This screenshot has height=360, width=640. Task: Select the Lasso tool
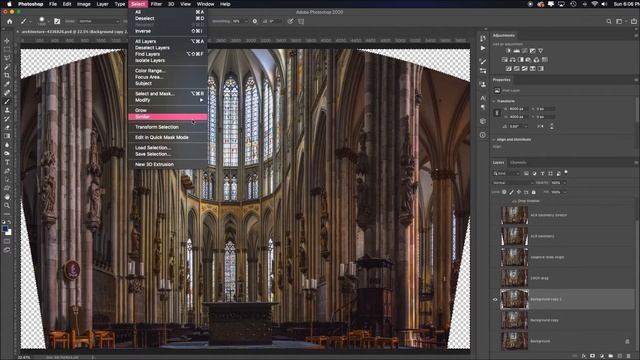pos(7,58)
